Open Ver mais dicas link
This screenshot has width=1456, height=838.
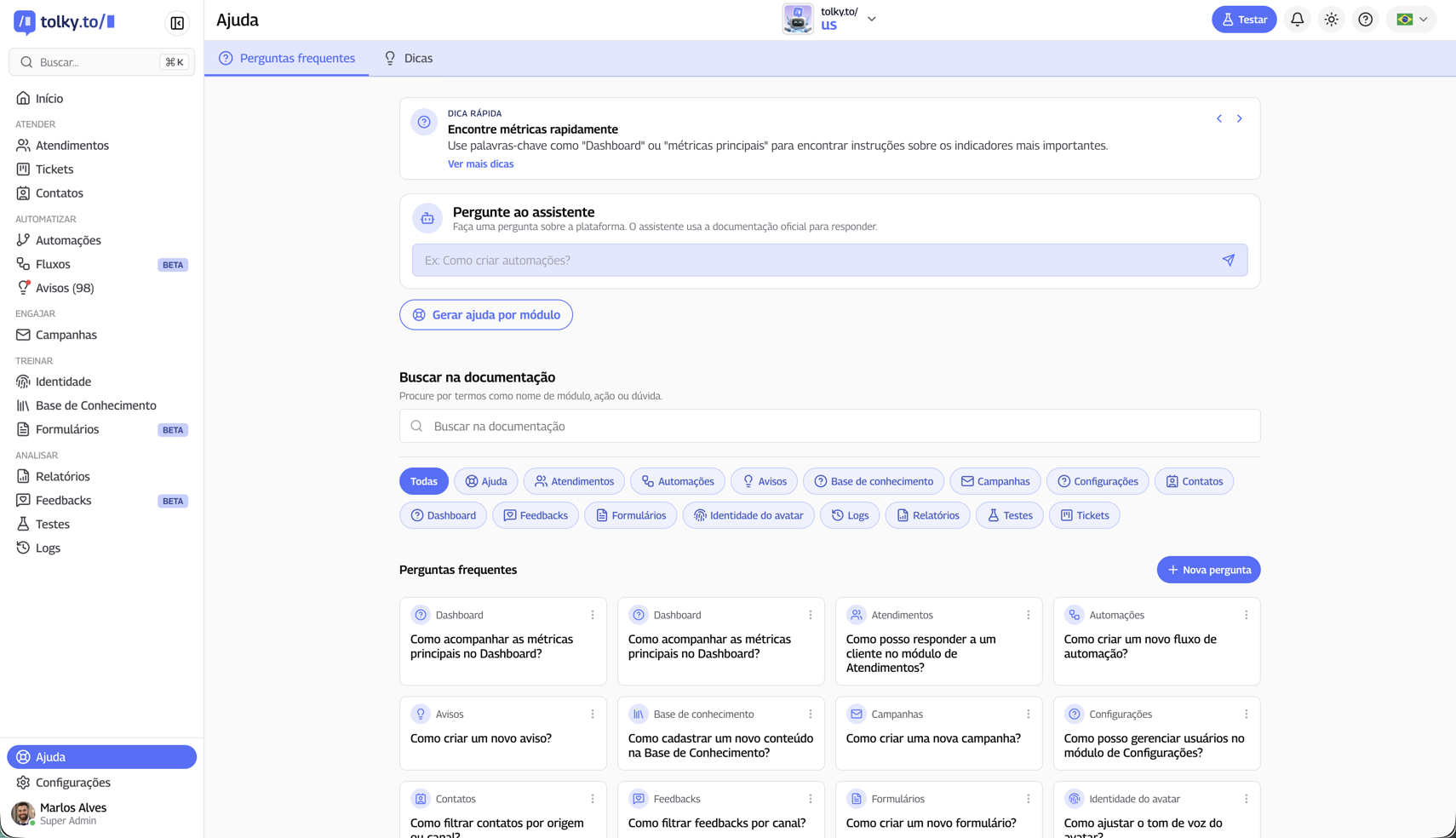(x=480, y=164)
